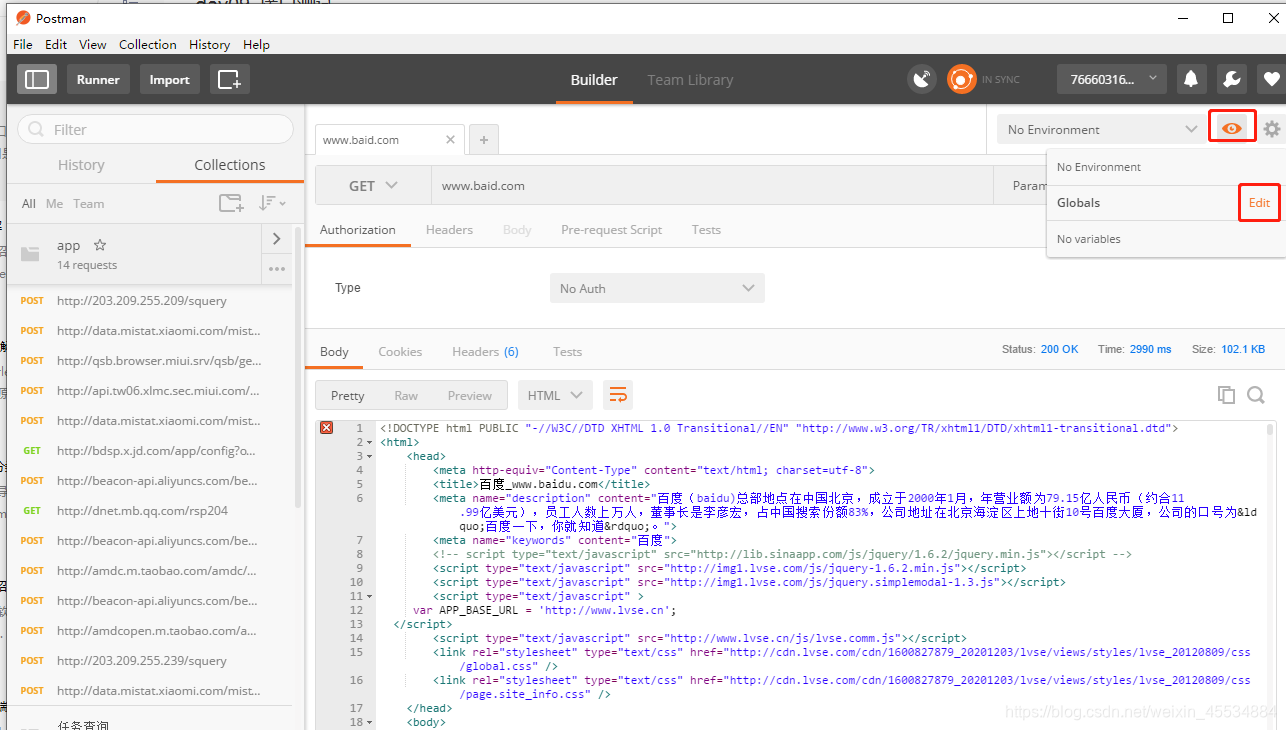Click Edit next to Globals

[1259, 202]
